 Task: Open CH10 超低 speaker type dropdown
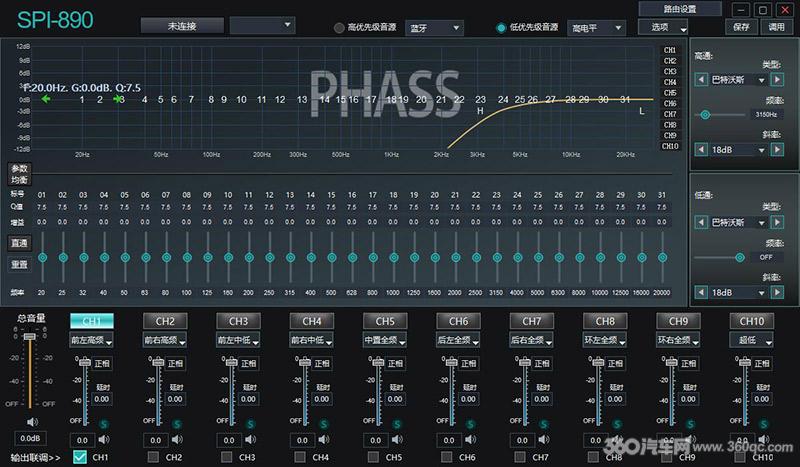[x=752, y=340]
